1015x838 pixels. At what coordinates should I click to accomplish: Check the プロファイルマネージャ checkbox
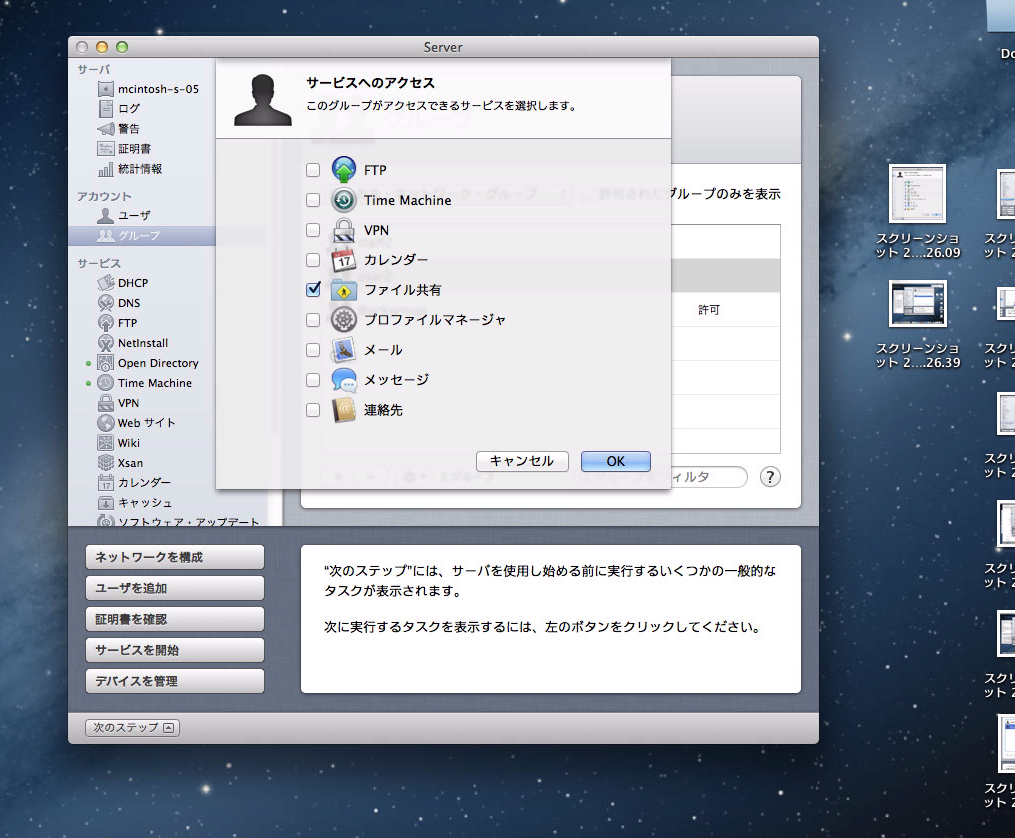point(313,320)
